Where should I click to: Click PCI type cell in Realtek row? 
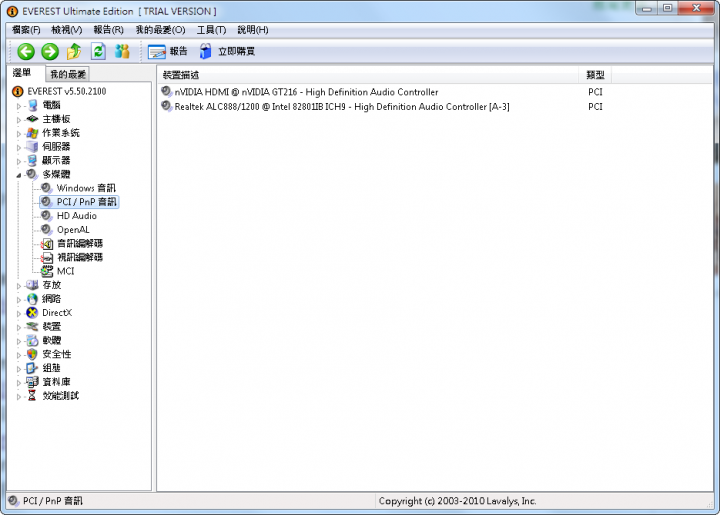(595, 106)
